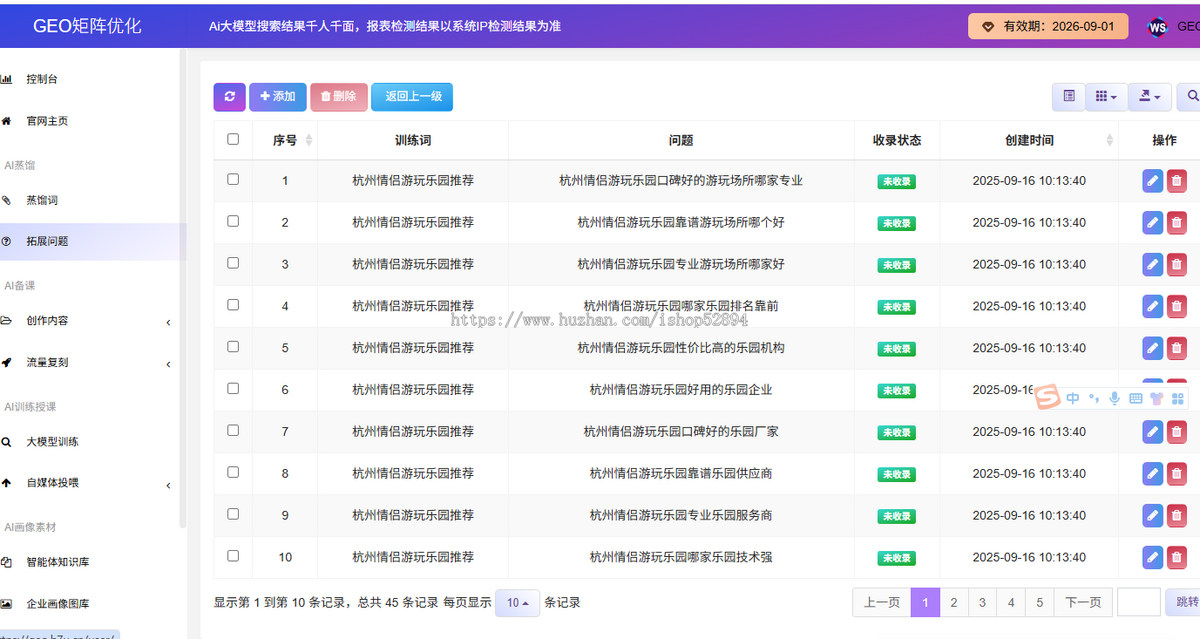This screenshot has height=639, width=1200.
Task: Toggle the card view icon in toolbar
Action: tap(1069, 96)
